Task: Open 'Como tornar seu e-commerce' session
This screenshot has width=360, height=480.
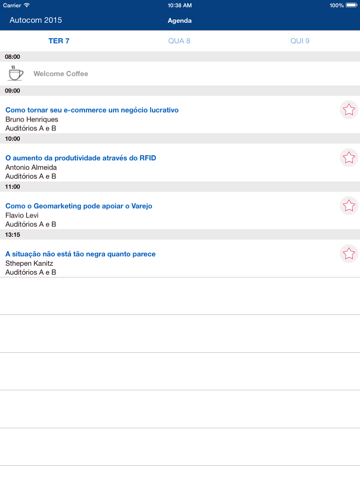Action: point(92,110)
